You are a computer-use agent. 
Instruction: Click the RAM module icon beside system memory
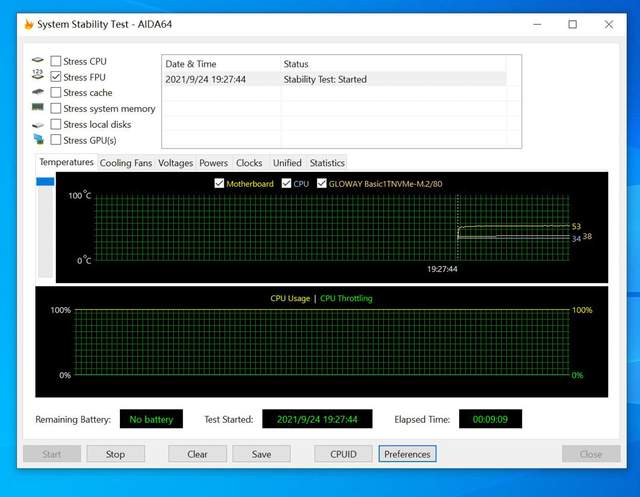(x=38, y=107)
